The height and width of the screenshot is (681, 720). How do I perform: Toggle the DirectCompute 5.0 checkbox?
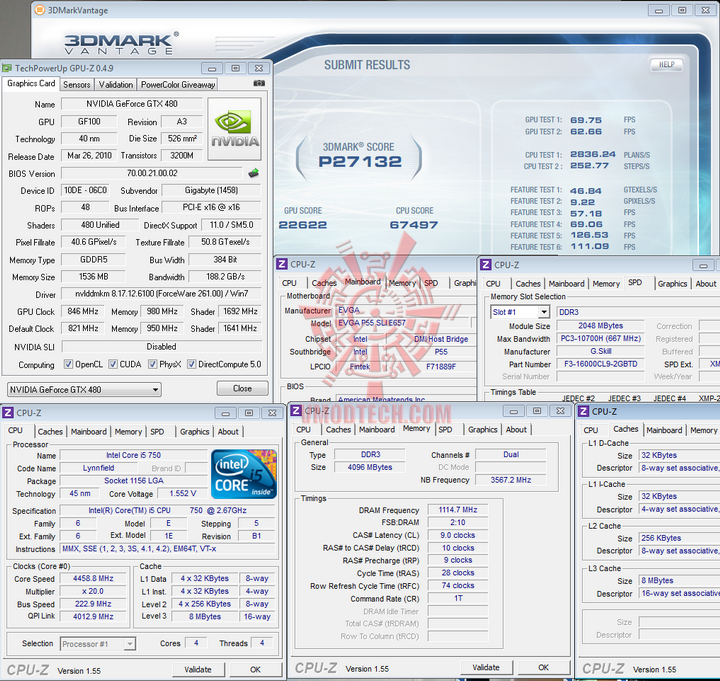(x=191, y=364)
